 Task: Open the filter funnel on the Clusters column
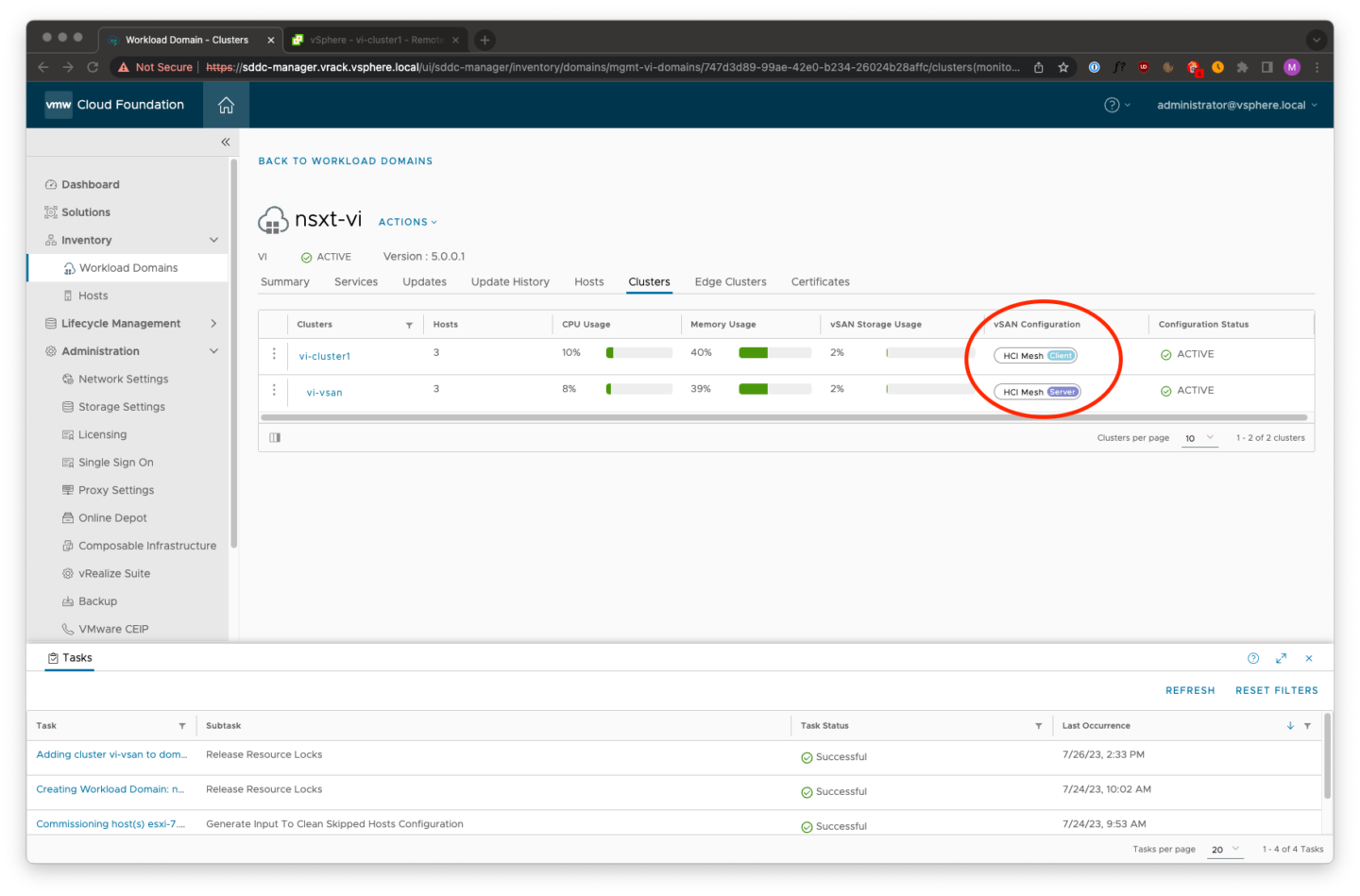coord(409,324)
